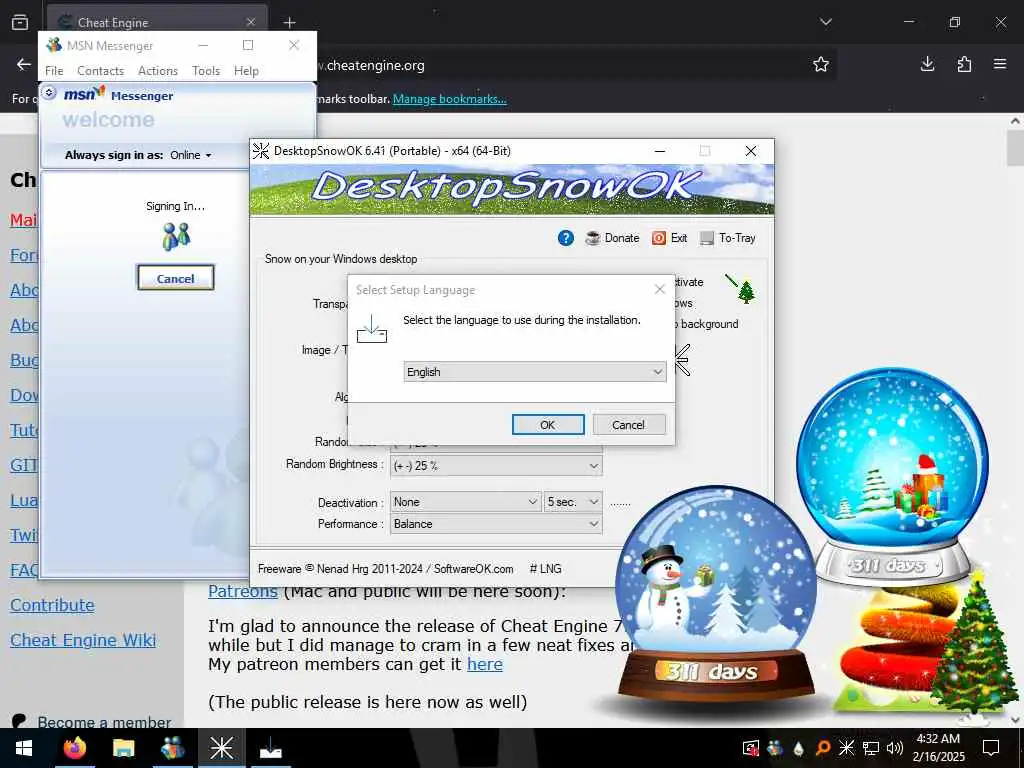Go back in the Firefox browser
1024x768 pixels.
(x=24, y=64)
